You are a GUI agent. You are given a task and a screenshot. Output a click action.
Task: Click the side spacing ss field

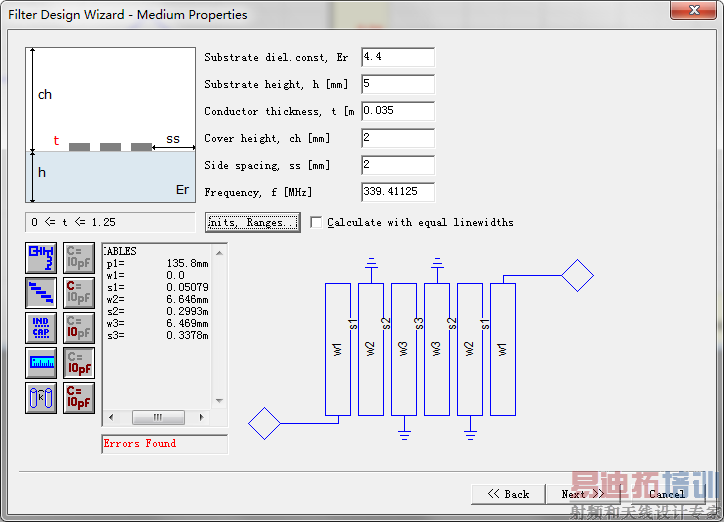point(398,165)
